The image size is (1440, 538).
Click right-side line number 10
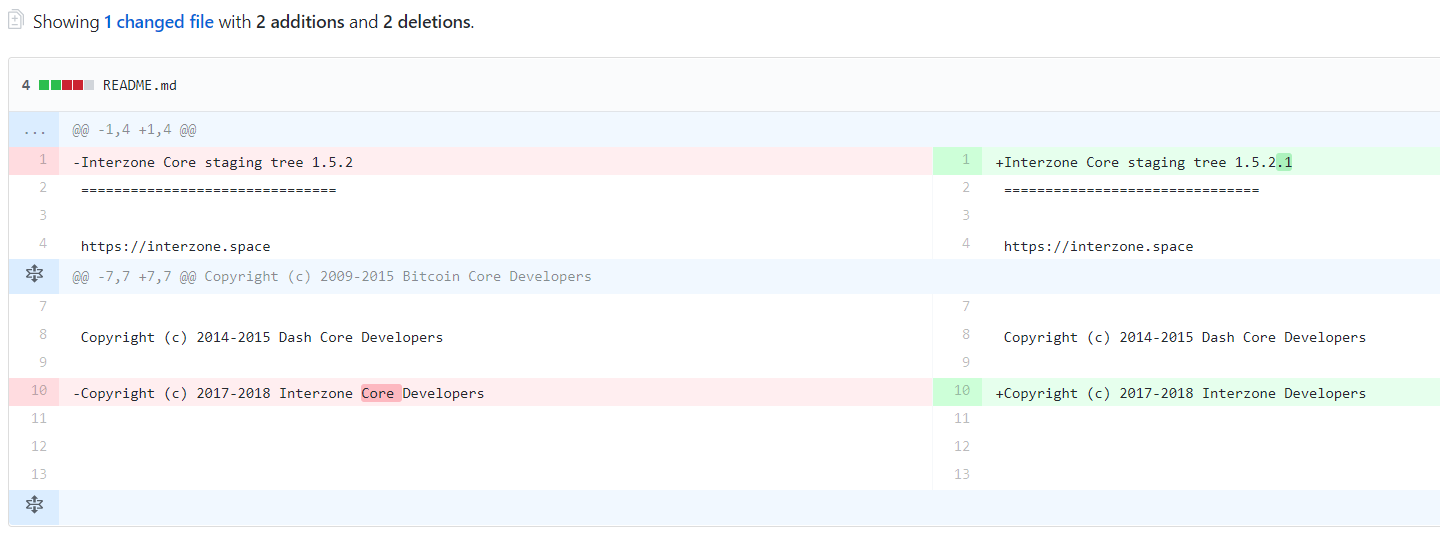(x=957, y=392)
